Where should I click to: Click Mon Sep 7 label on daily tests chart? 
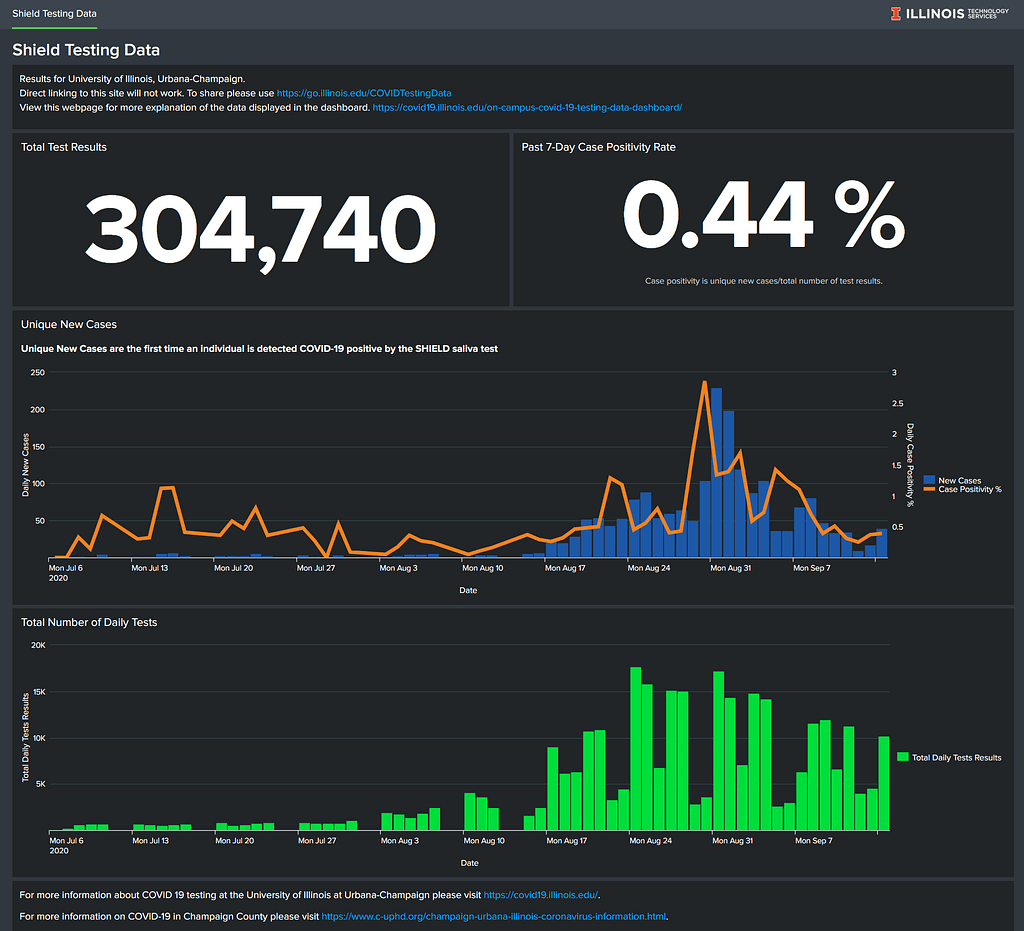coord(813,841)
